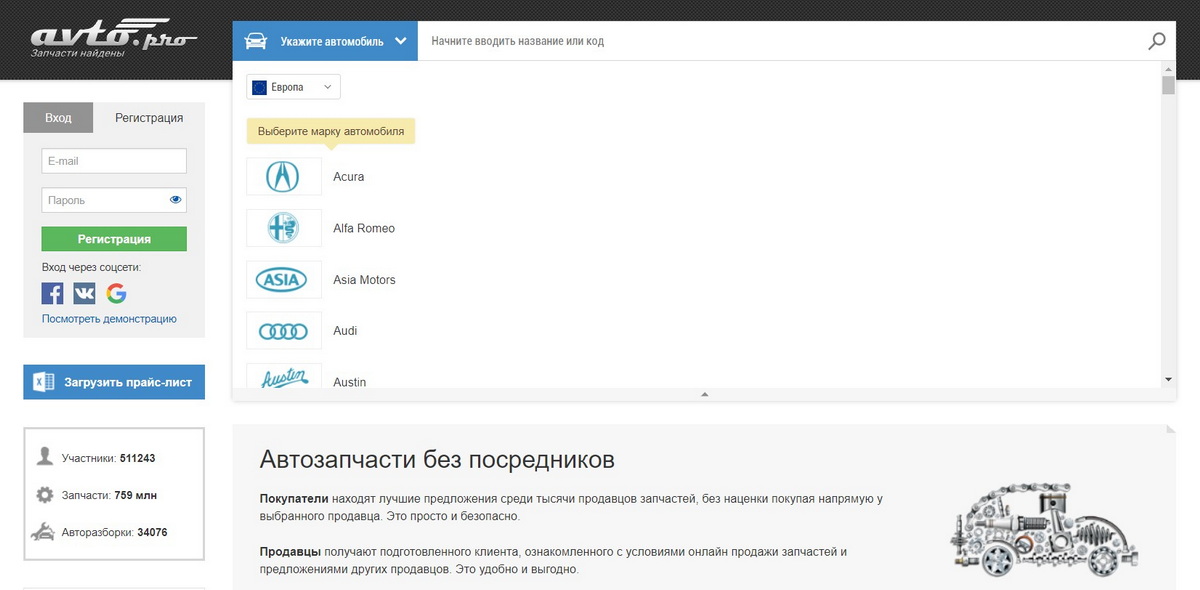
Task: Click the Austin brand logo
Action: point(284,377)
